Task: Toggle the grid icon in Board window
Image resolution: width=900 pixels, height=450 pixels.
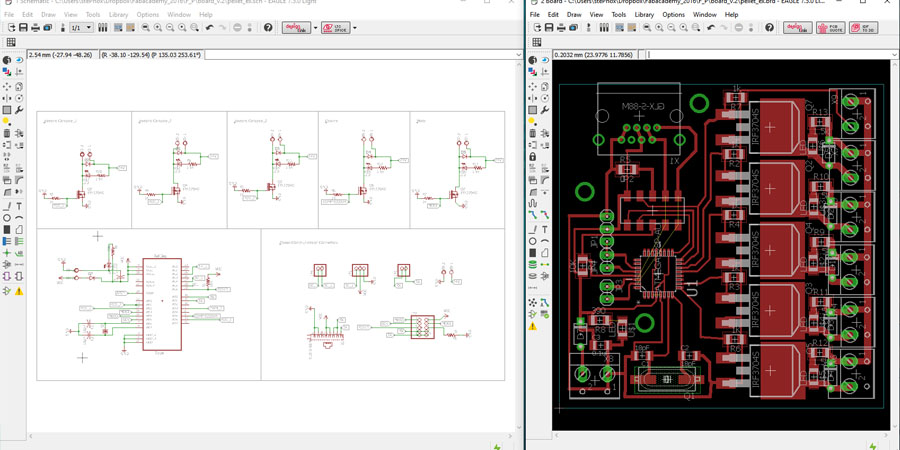Action: tap(537, 42)
